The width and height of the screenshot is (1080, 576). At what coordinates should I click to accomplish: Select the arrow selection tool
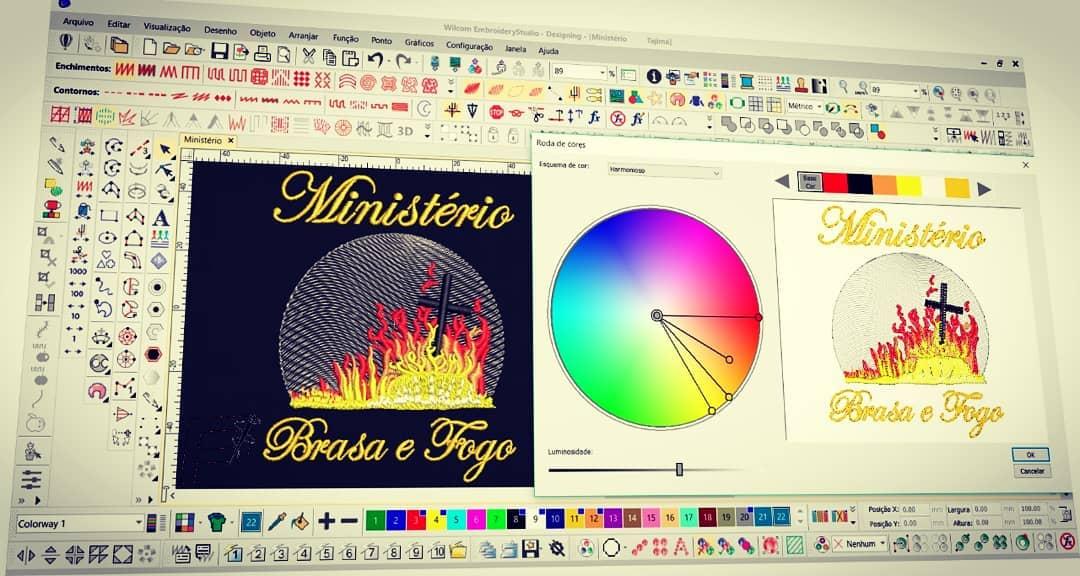[165, 148]
